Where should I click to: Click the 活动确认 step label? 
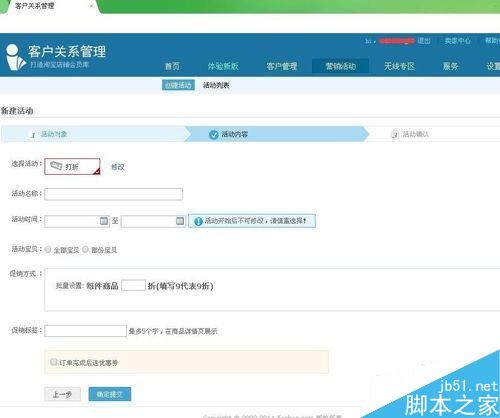416,134
